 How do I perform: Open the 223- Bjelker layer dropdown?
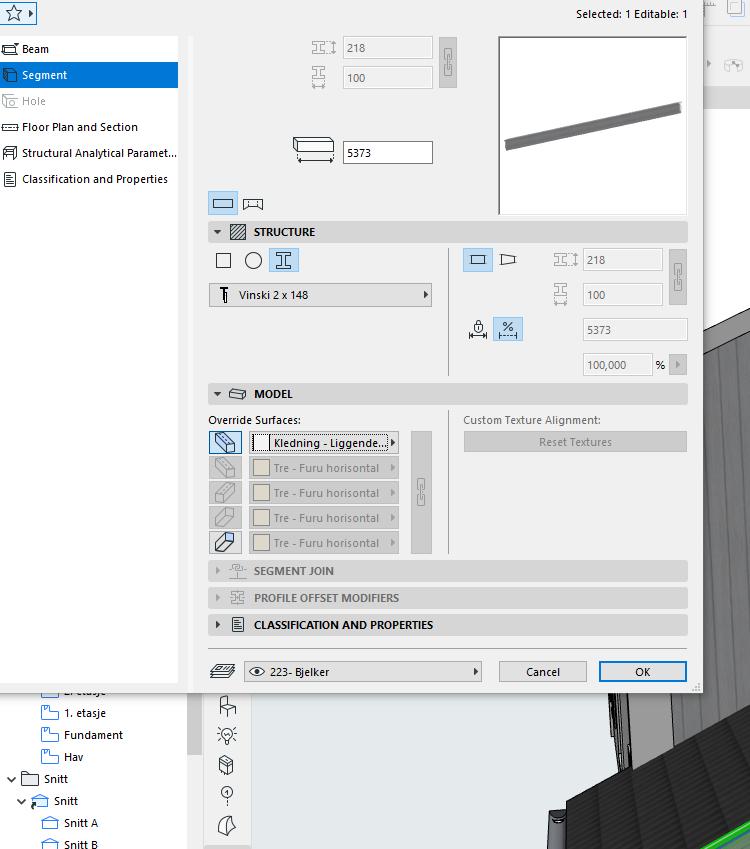coord(364,672)
